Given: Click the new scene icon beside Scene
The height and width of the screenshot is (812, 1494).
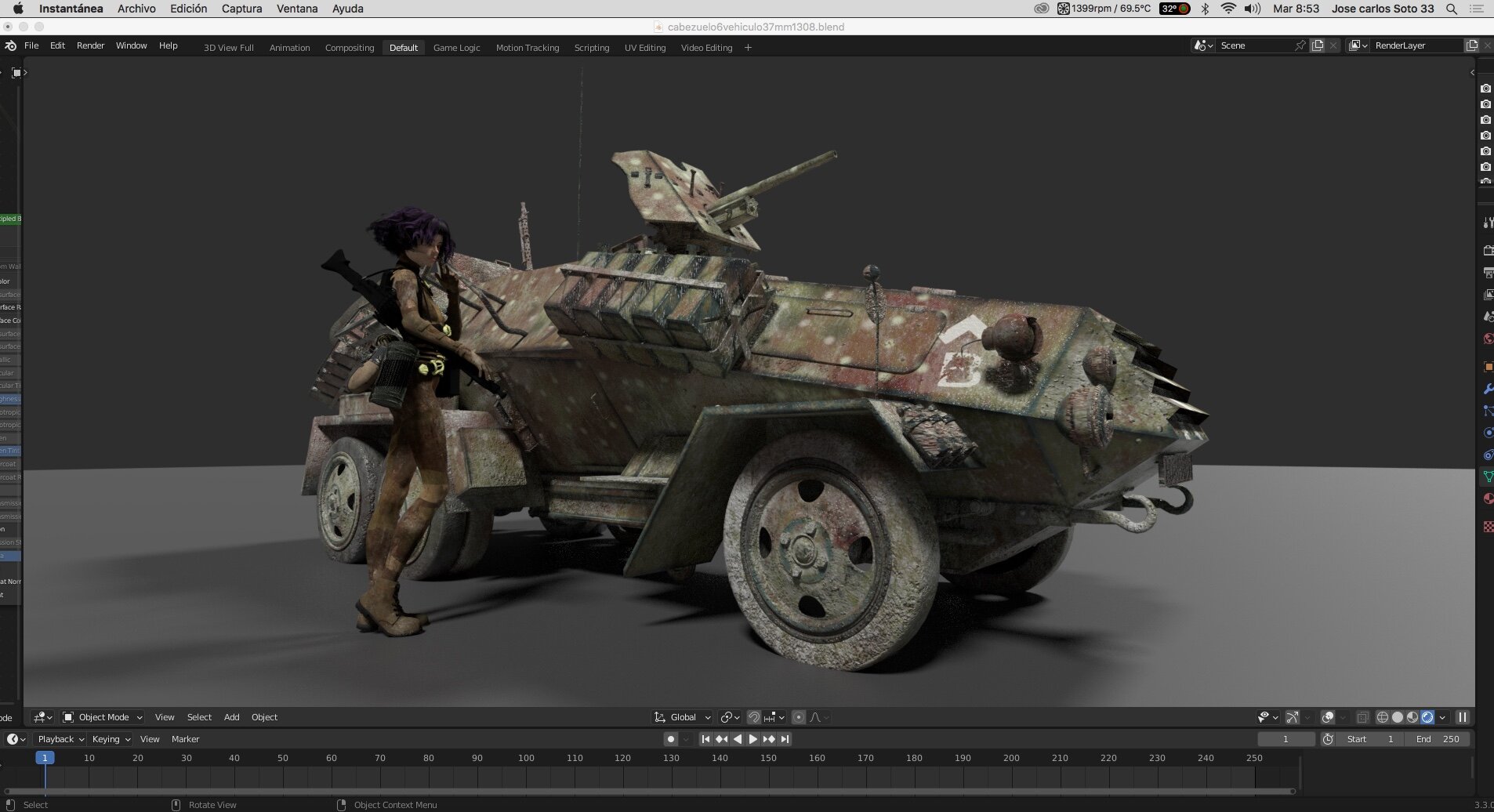Looking at the screenshot, I should coord(1318,45).
